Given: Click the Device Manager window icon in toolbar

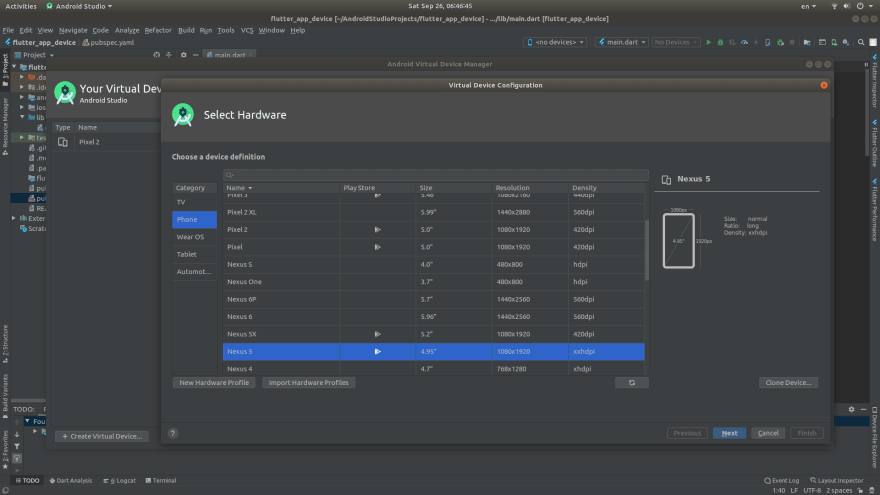Looking at the screenshot, I should (822, 42).
